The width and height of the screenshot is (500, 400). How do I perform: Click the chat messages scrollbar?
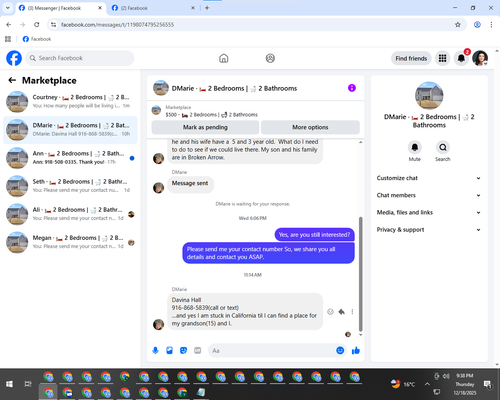click(360, 273)
